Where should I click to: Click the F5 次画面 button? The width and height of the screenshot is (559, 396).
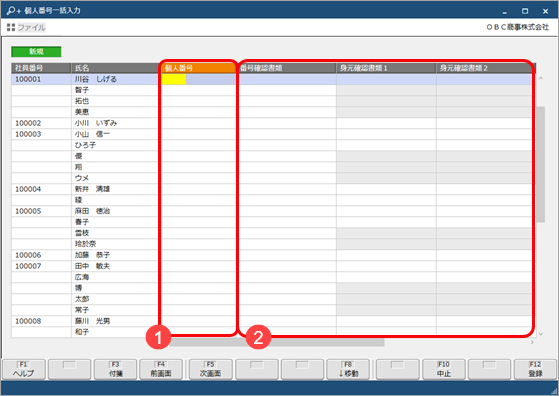(x=210, y=369)
